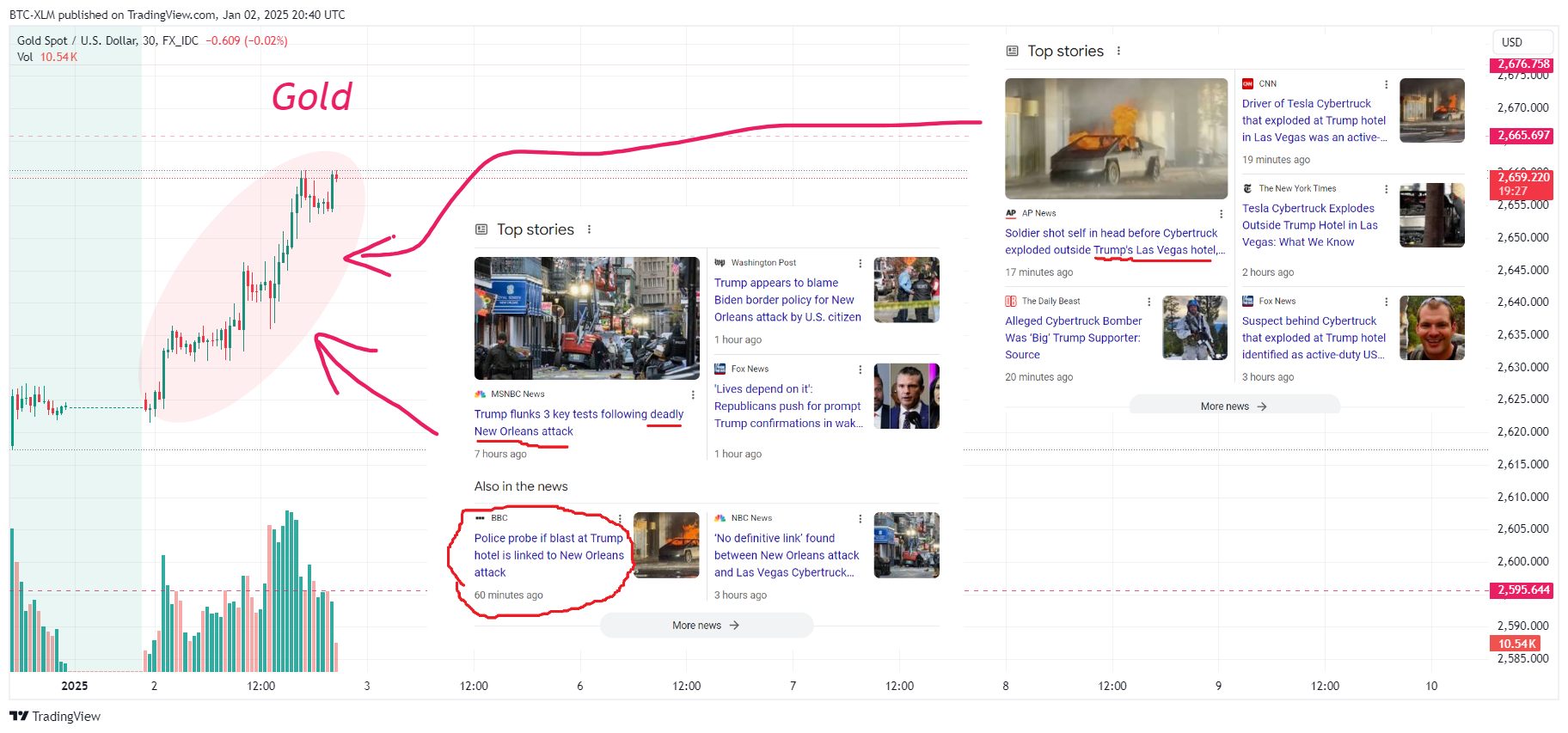Click the 10.54K volume label on axis
The width and height of the screenshot is (1568, 733).
click(1515, 644)
